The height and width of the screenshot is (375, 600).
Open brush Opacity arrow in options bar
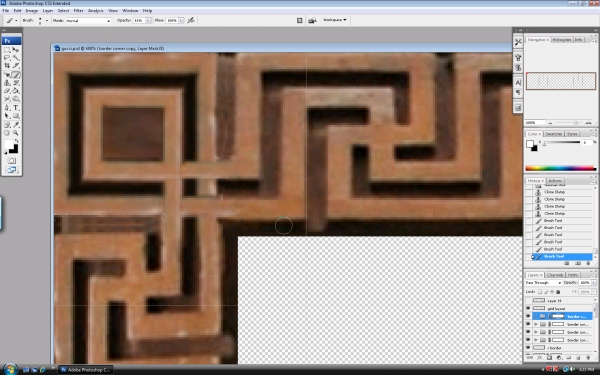click(148, 21)
